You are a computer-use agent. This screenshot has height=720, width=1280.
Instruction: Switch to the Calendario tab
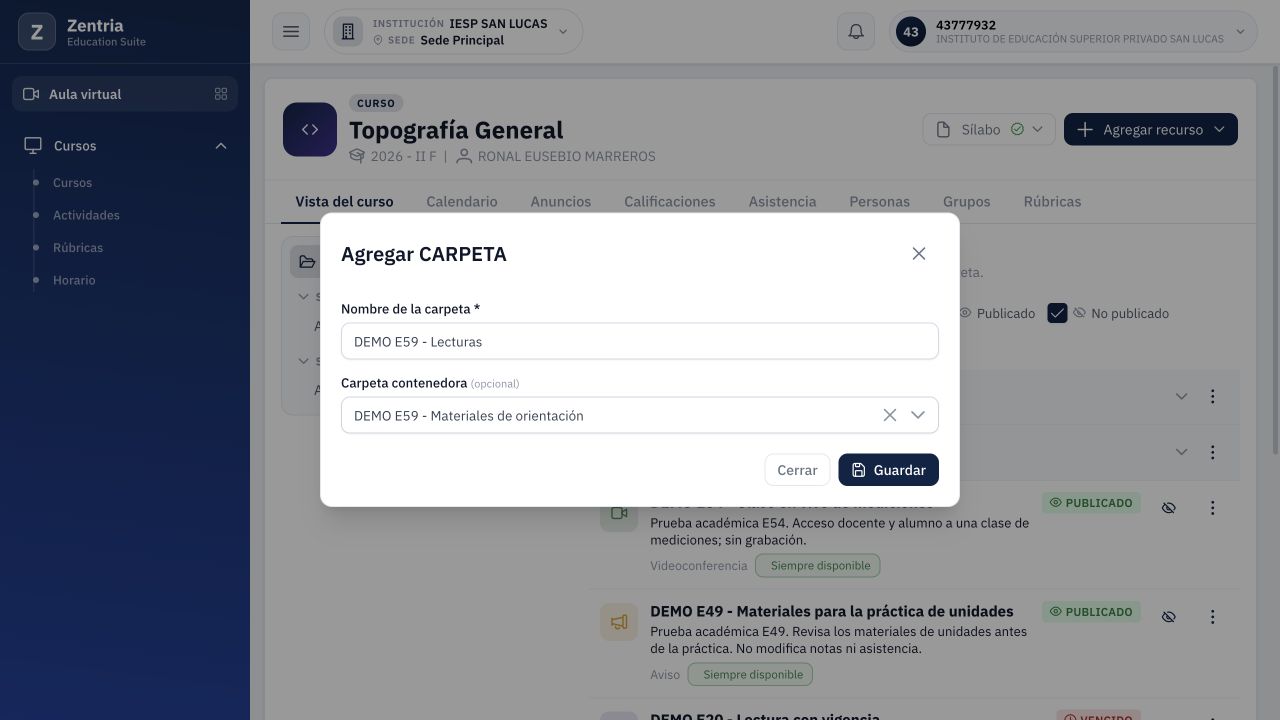pos(462,201)
